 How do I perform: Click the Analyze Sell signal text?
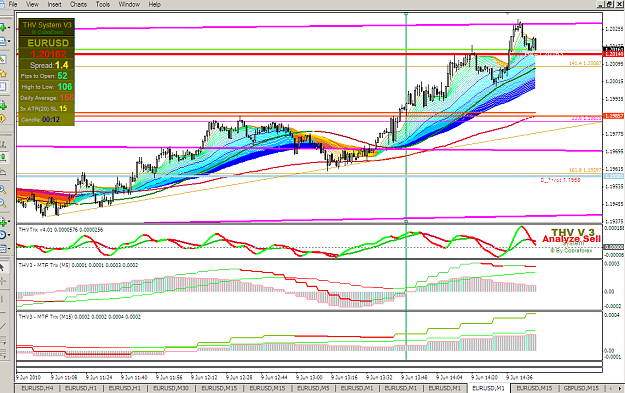click(571, 239)
